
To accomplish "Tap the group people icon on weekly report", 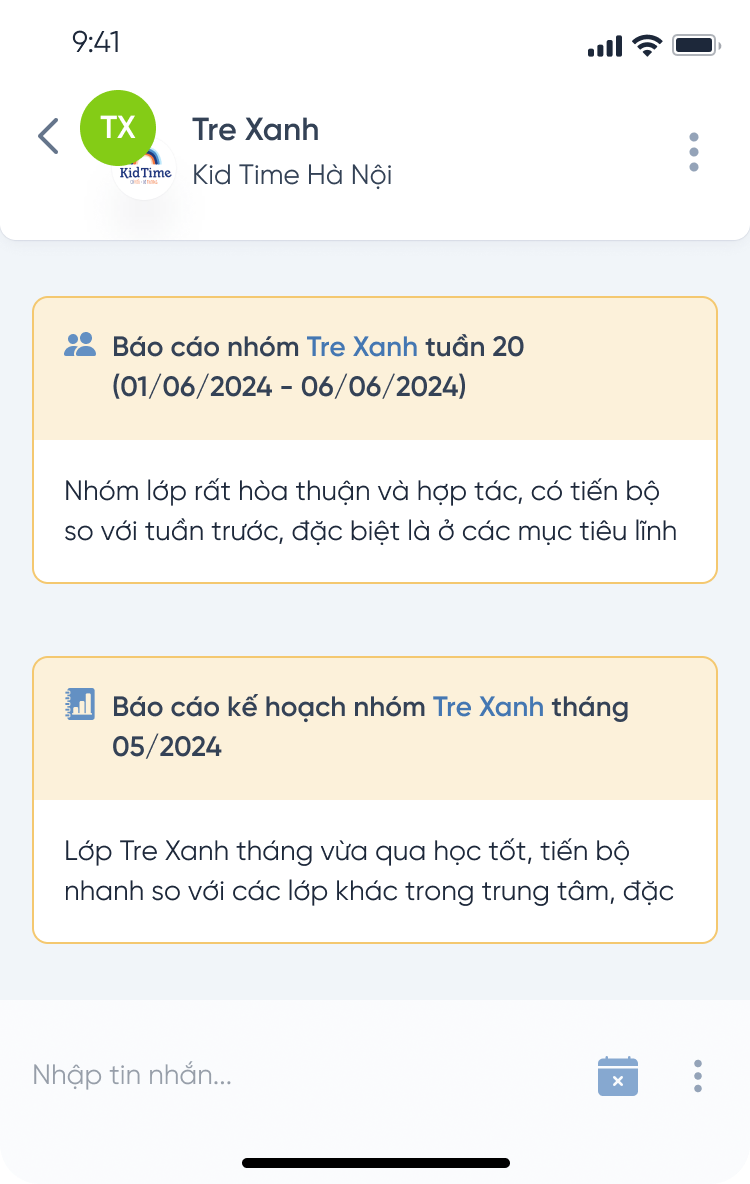I will tap(80, 346).
